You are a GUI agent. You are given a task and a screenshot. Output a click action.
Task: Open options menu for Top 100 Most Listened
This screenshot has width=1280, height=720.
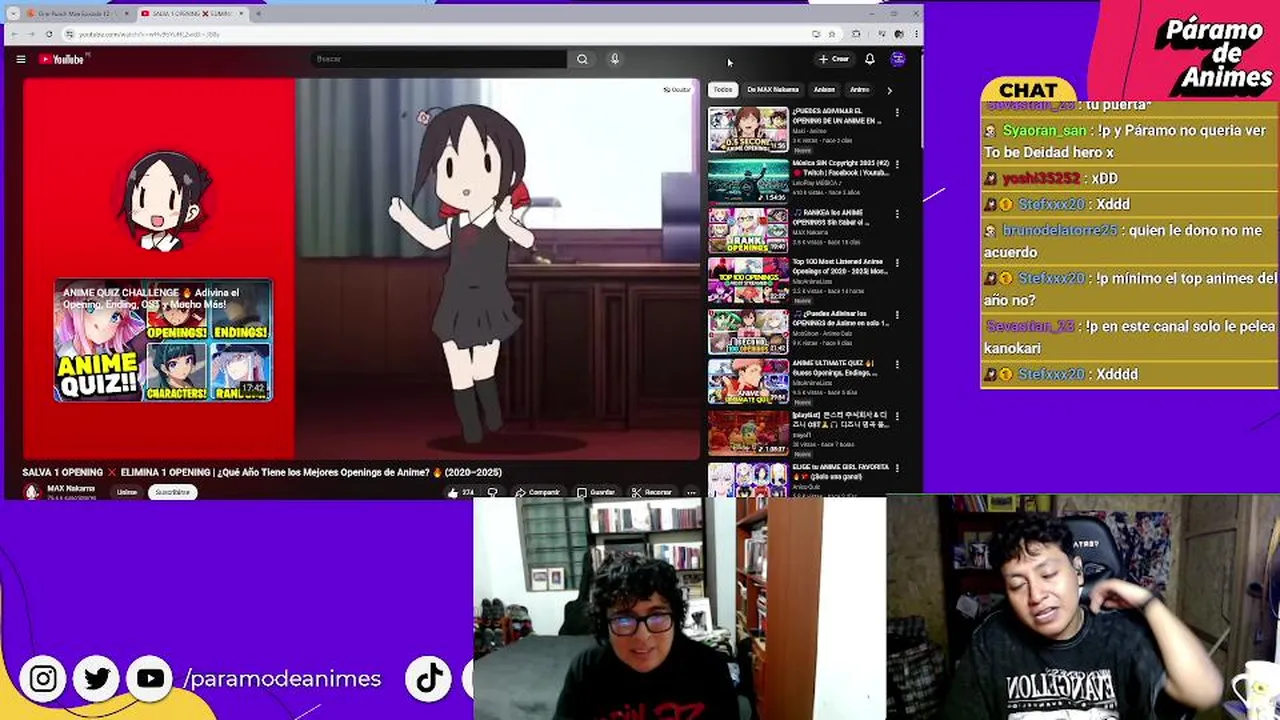pos(897,264)
